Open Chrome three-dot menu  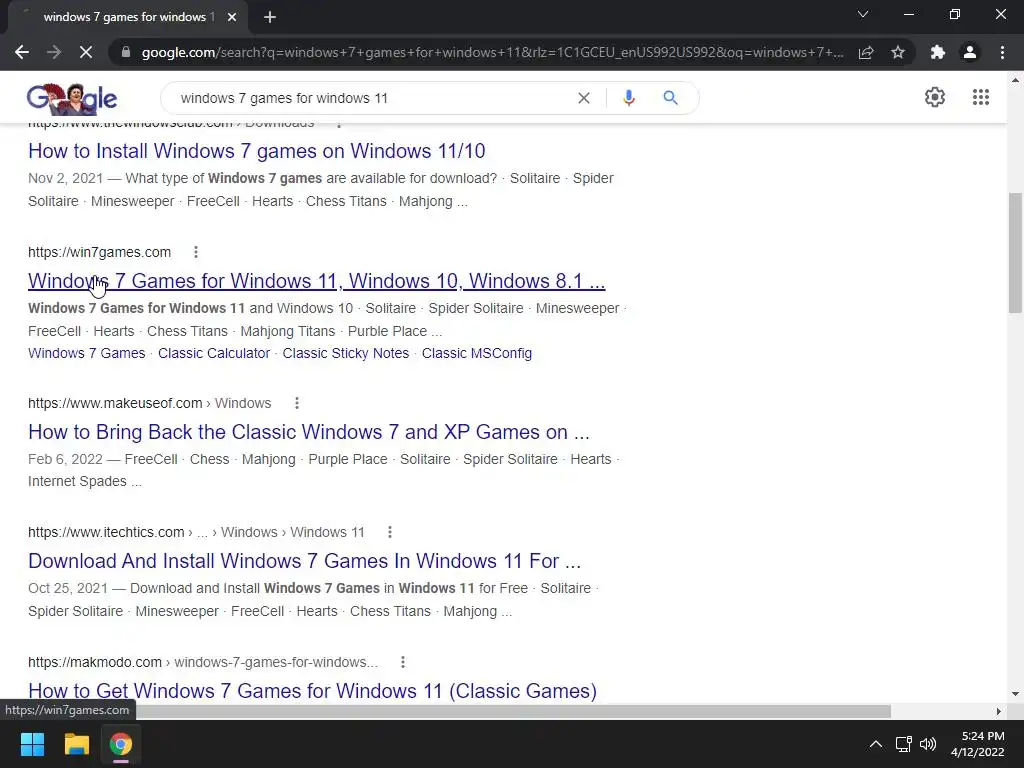pyautogui.click(x=1002, y=52)
